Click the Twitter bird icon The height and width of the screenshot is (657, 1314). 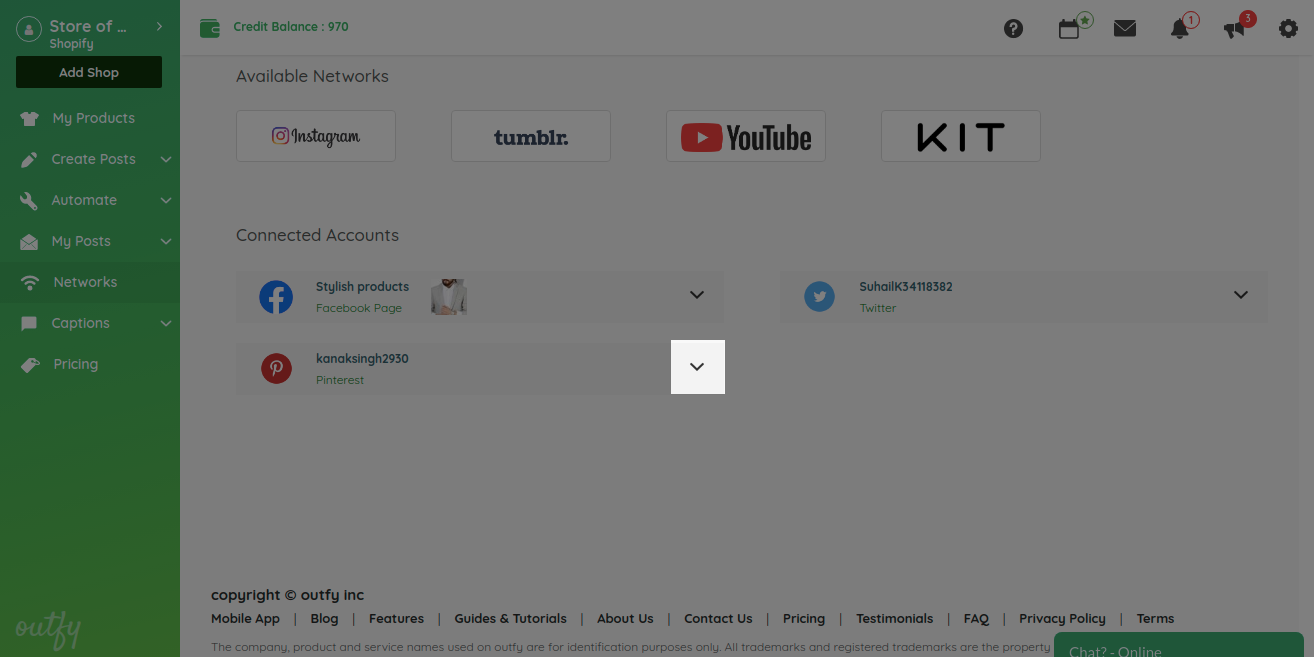click(819, 297)
